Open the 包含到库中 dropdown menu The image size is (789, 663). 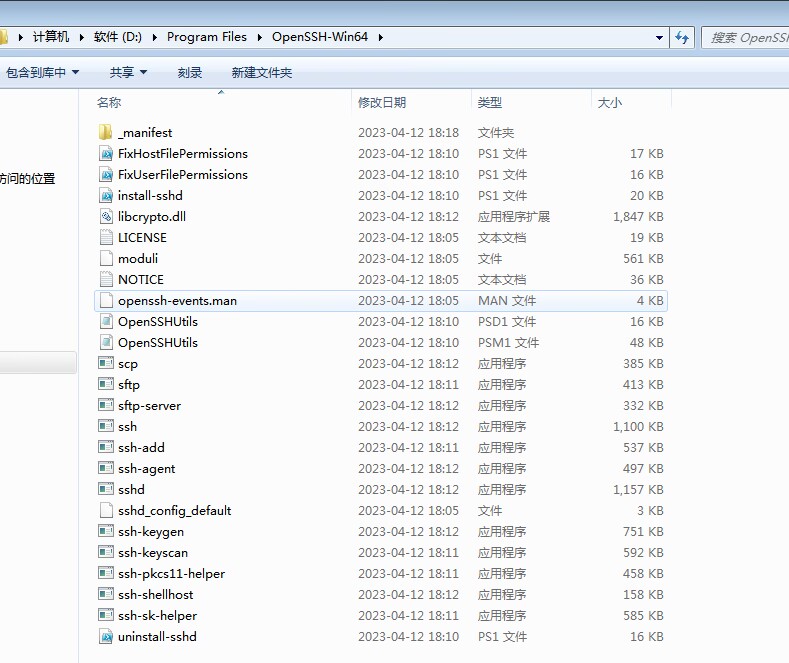[x=42, y=72]
